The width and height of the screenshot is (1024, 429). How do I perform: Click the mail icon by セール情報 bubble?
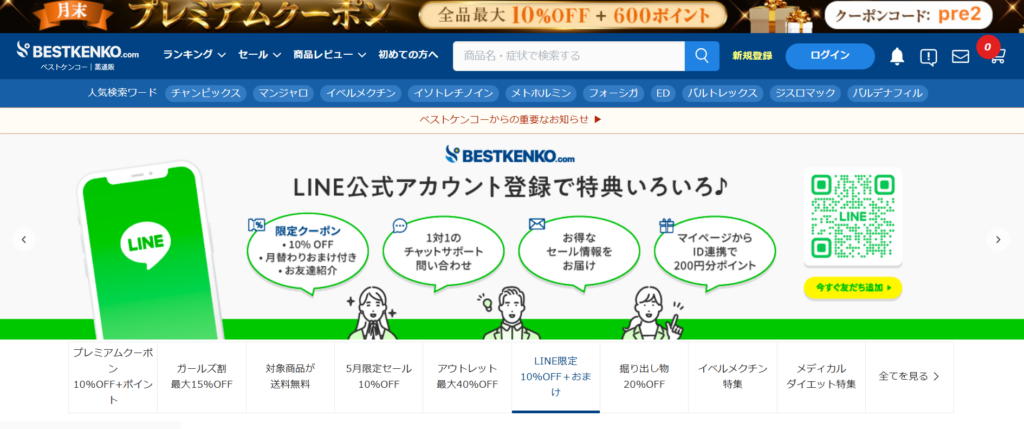(537, 225)
